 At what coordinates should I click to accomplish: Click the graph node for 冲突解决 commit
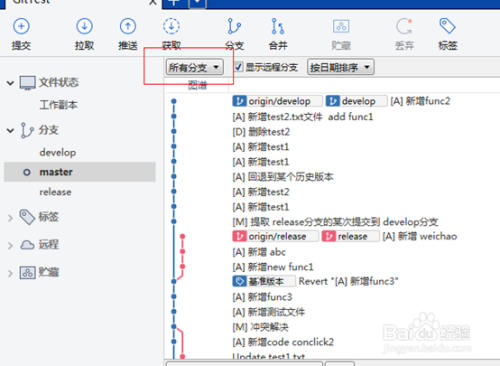coord(174,327)
